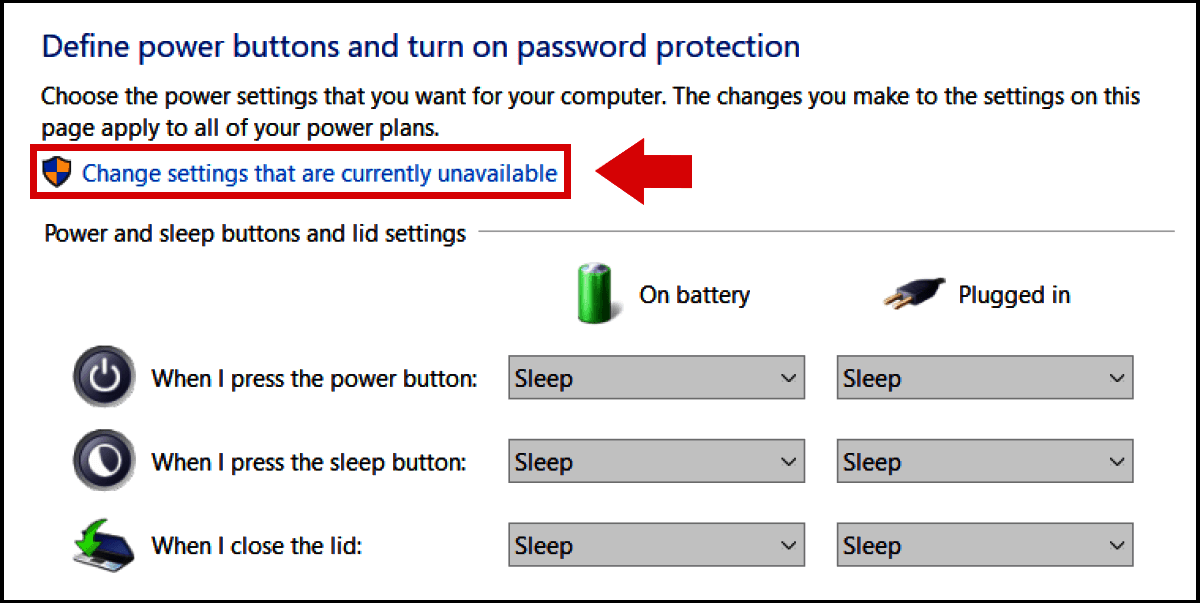Open Change settings that are currently unavailable

(x=319, y=172)
